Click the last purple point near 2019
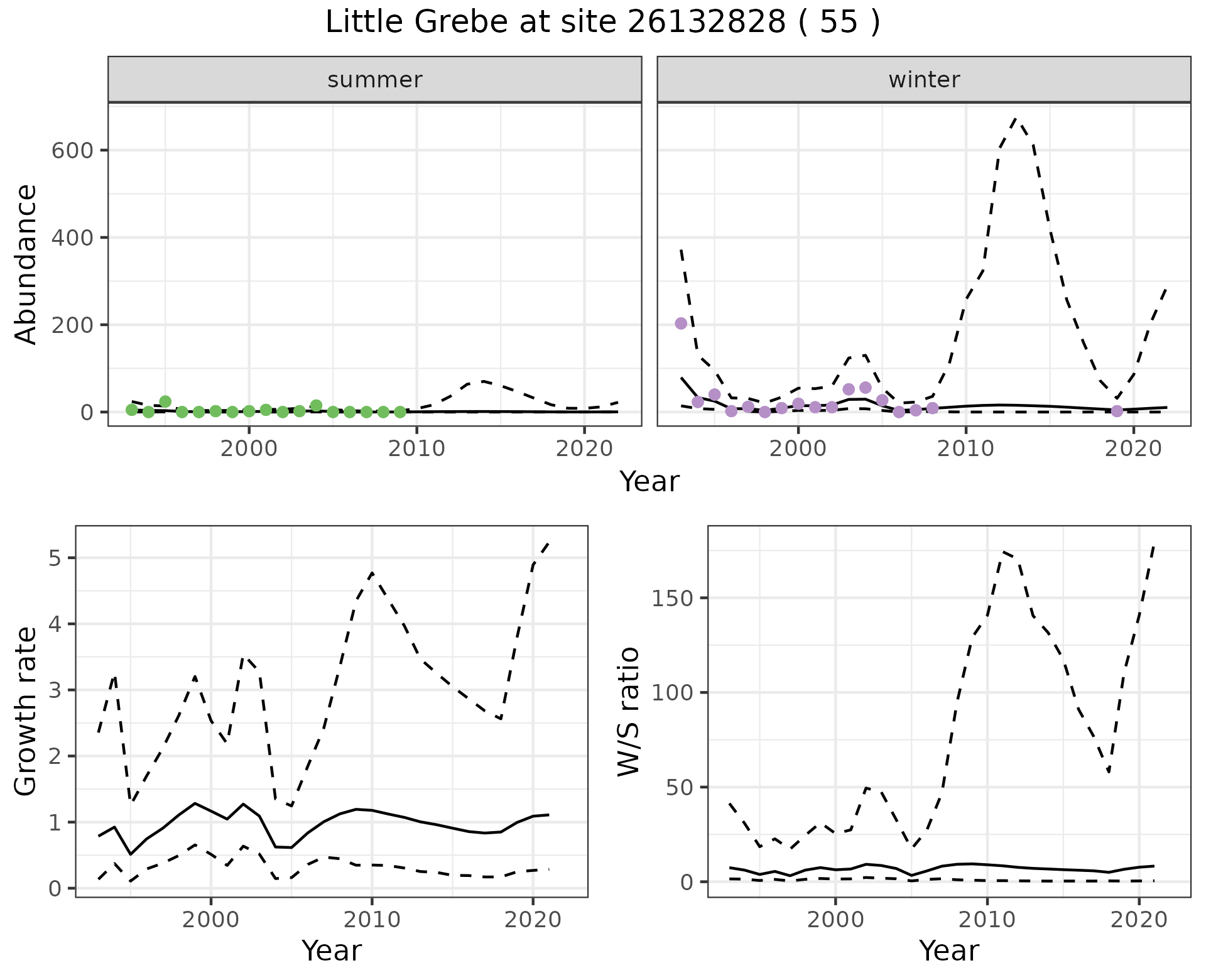The width and height of the screenshot is (1206, 980). tap(1117, 411)
